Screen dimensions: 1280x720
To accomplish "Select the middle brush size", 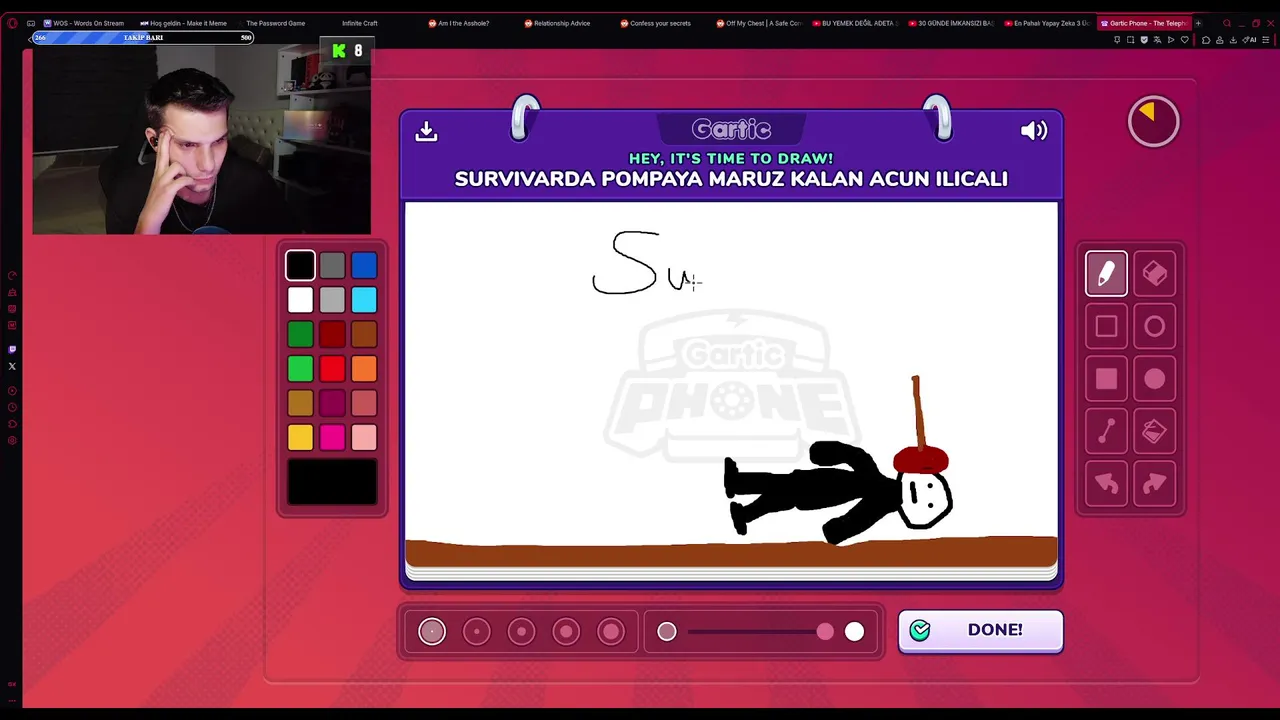I will point(521,631).
